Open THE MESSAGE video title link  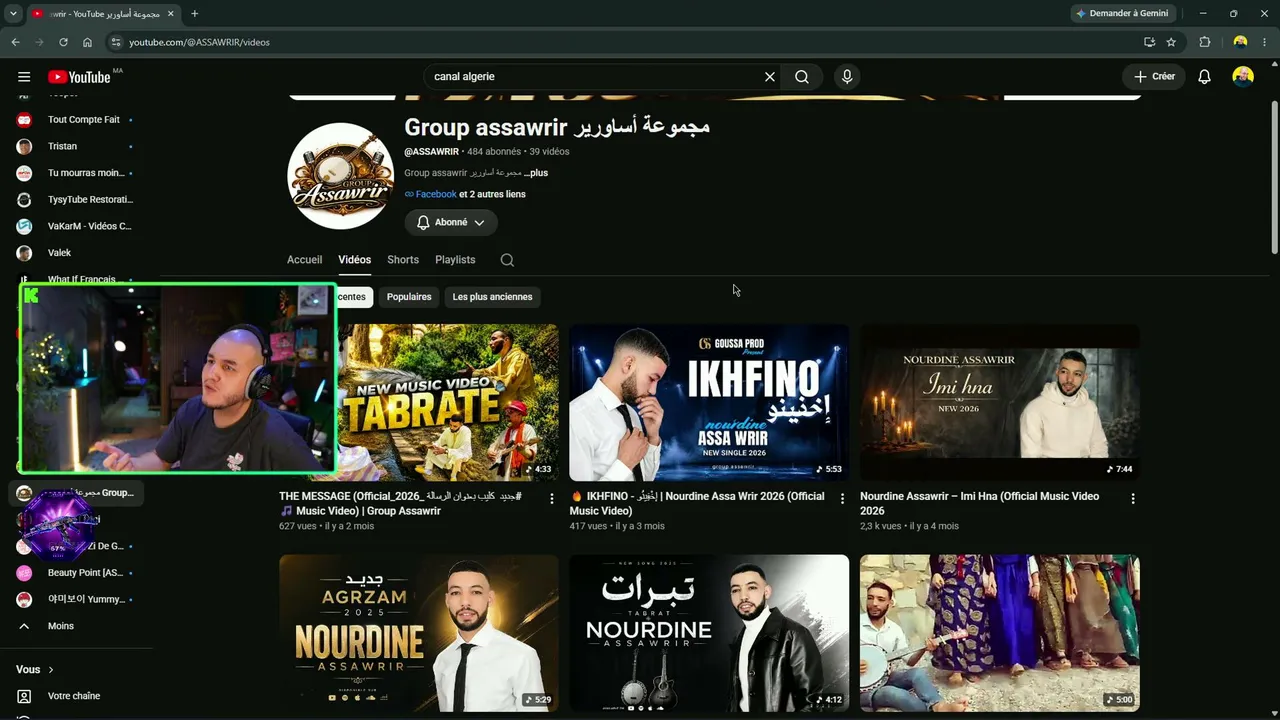click(400, 504)
